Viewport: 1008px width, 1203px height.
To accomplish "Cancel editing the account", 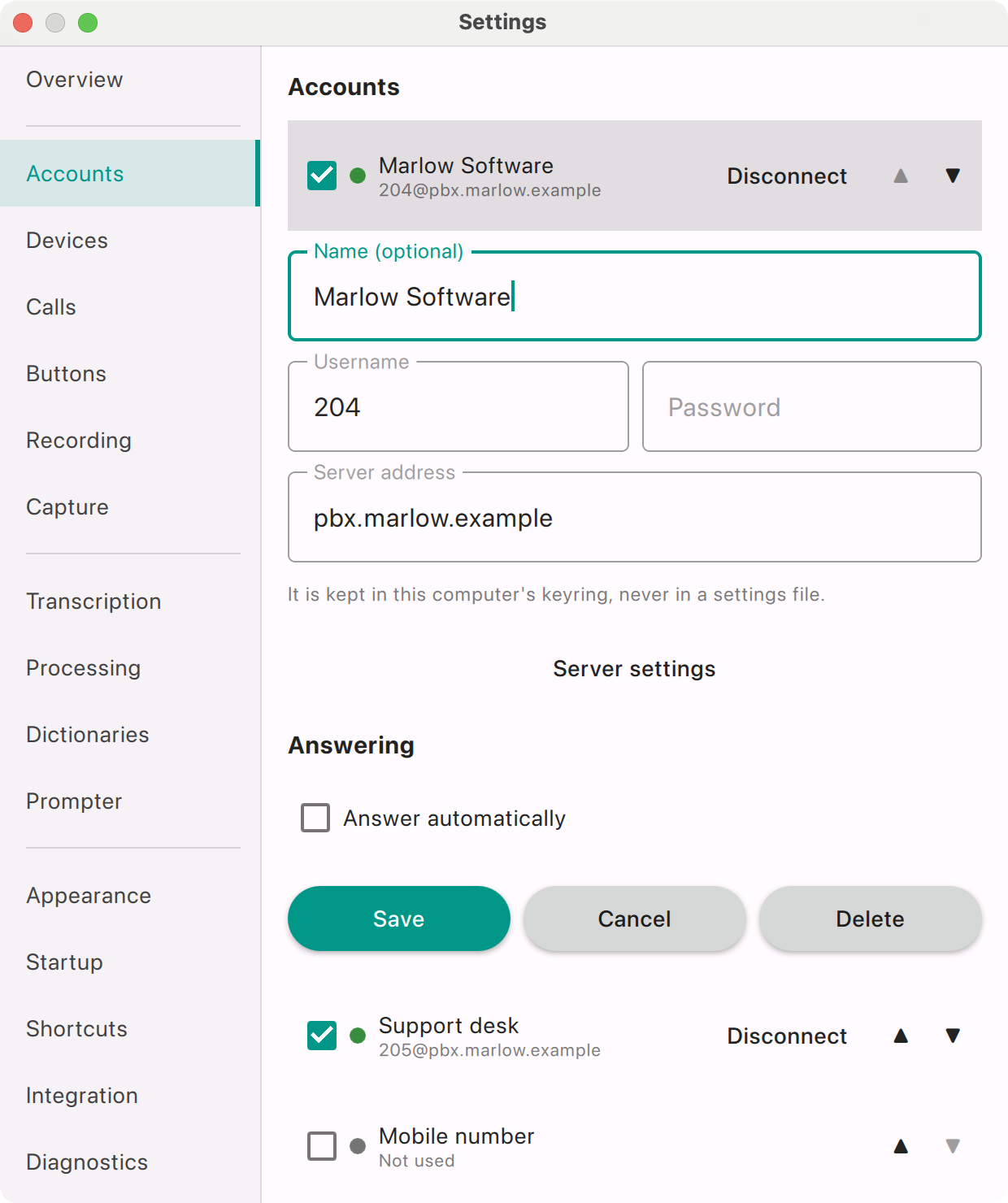I will (635, 919).
